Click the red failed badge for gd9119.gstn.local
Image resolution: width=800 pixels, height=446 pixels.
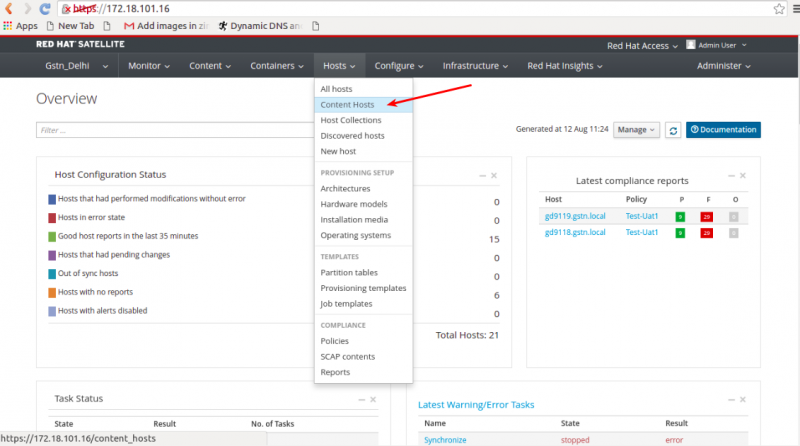(x=707, y=217)
